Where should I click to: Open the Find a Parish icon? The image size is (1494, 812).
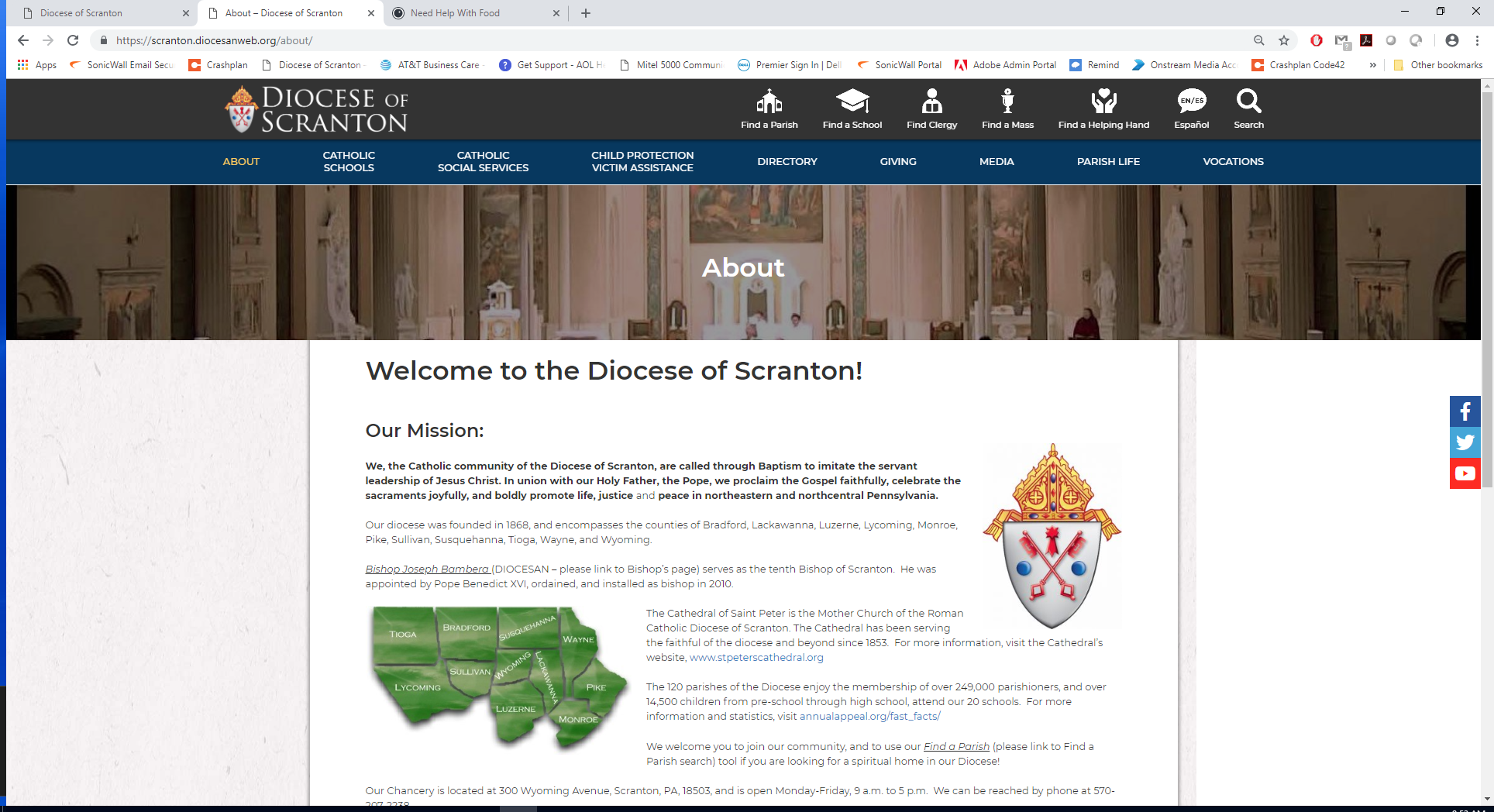pyautogui.click(x=769, y=101)
